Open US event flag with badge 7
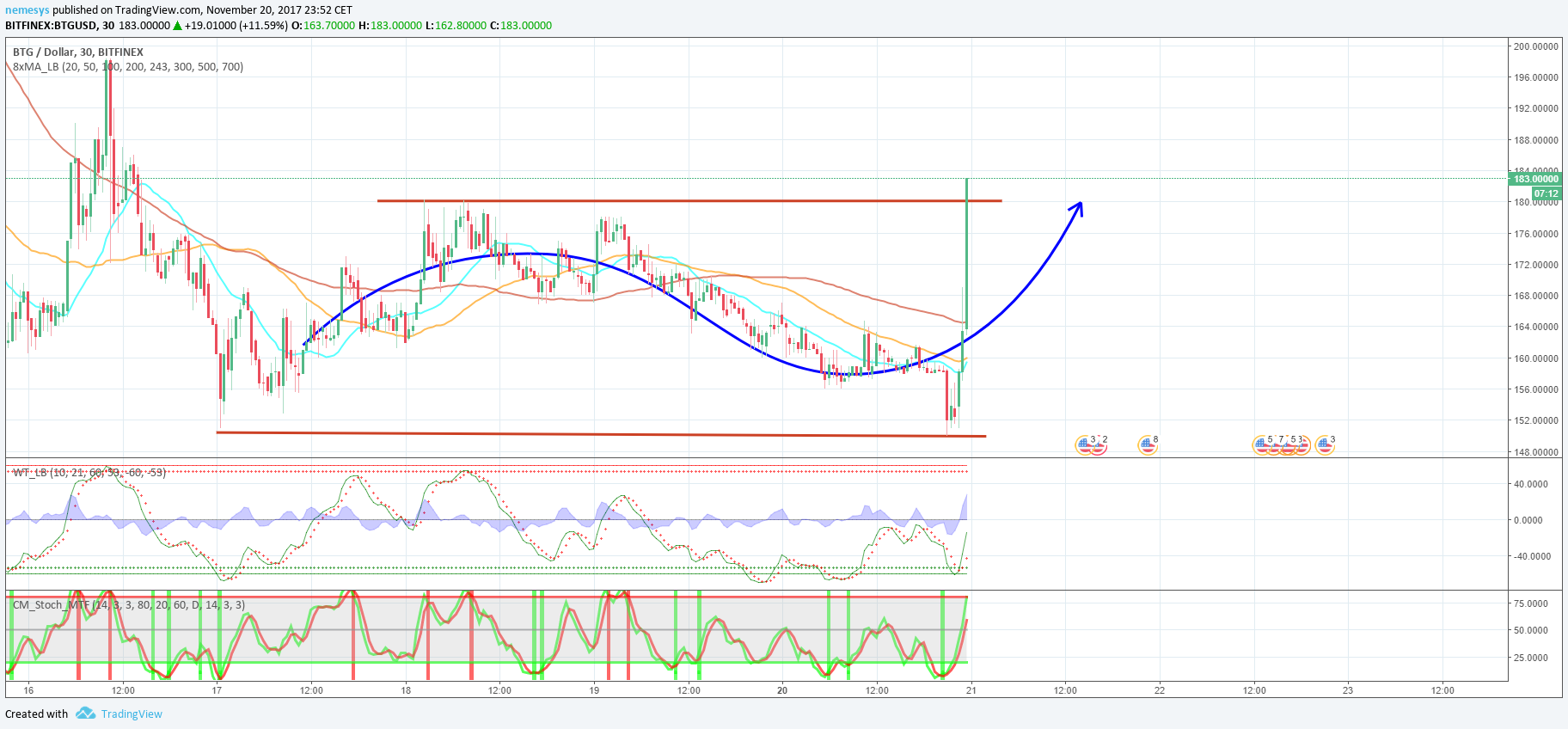Viewport: 1568px width, 729px height. [1275, 445]
